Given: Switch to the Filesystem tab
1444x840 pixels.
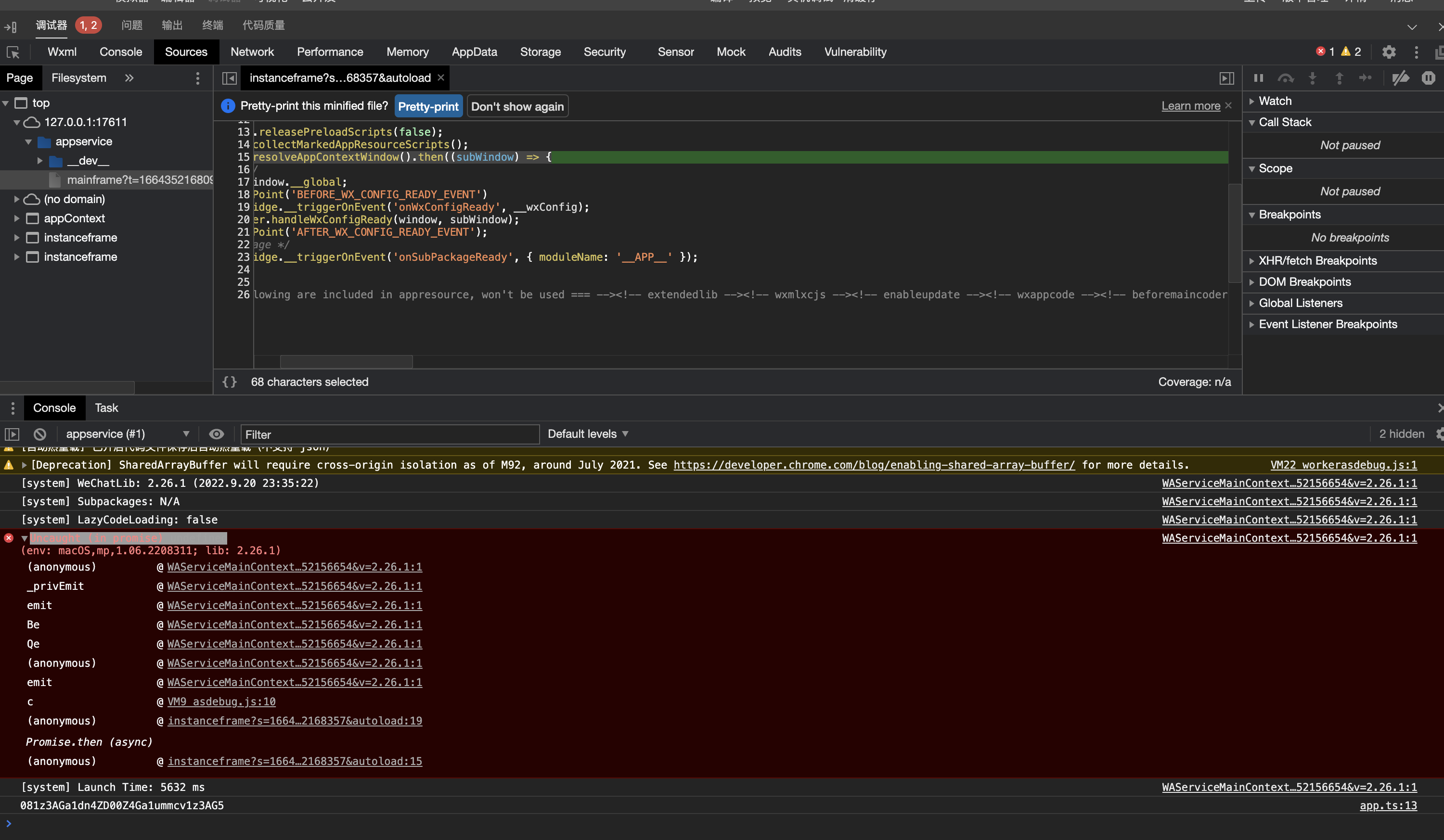Looking at the screenshot, I should click(78, 78).
